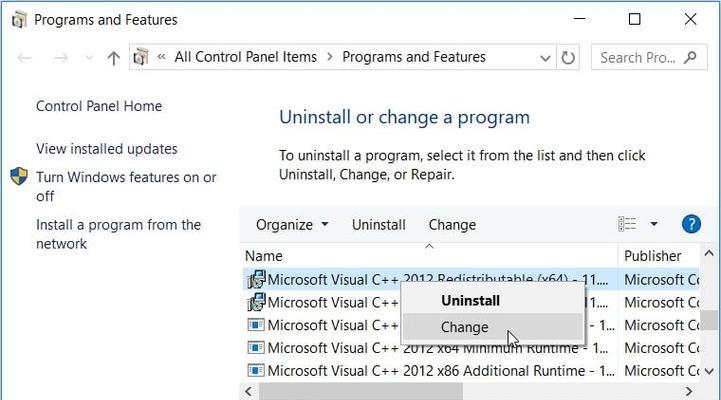Click icon of third Microsoft Visual C++ row

(256, 325)
